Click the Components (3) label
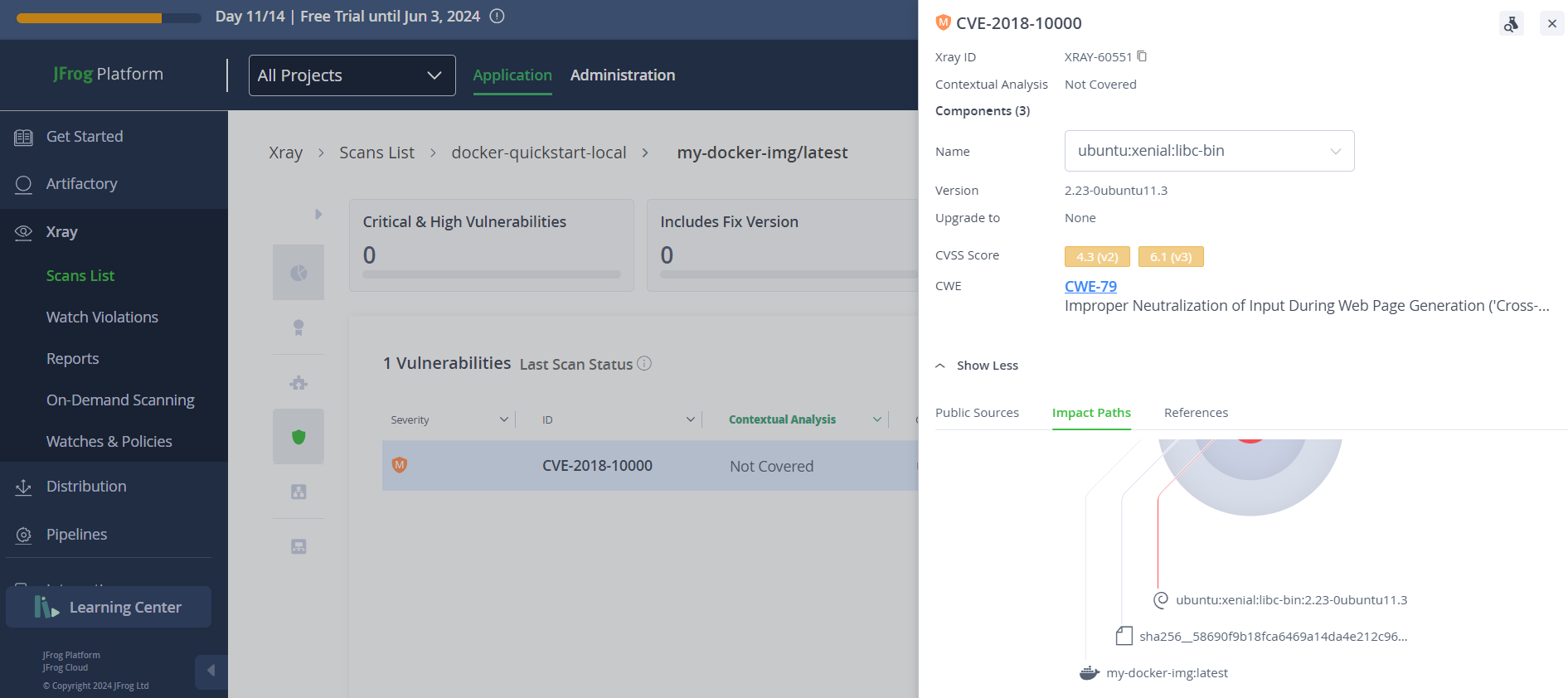 pyautogui.click(x=983, y=111)
